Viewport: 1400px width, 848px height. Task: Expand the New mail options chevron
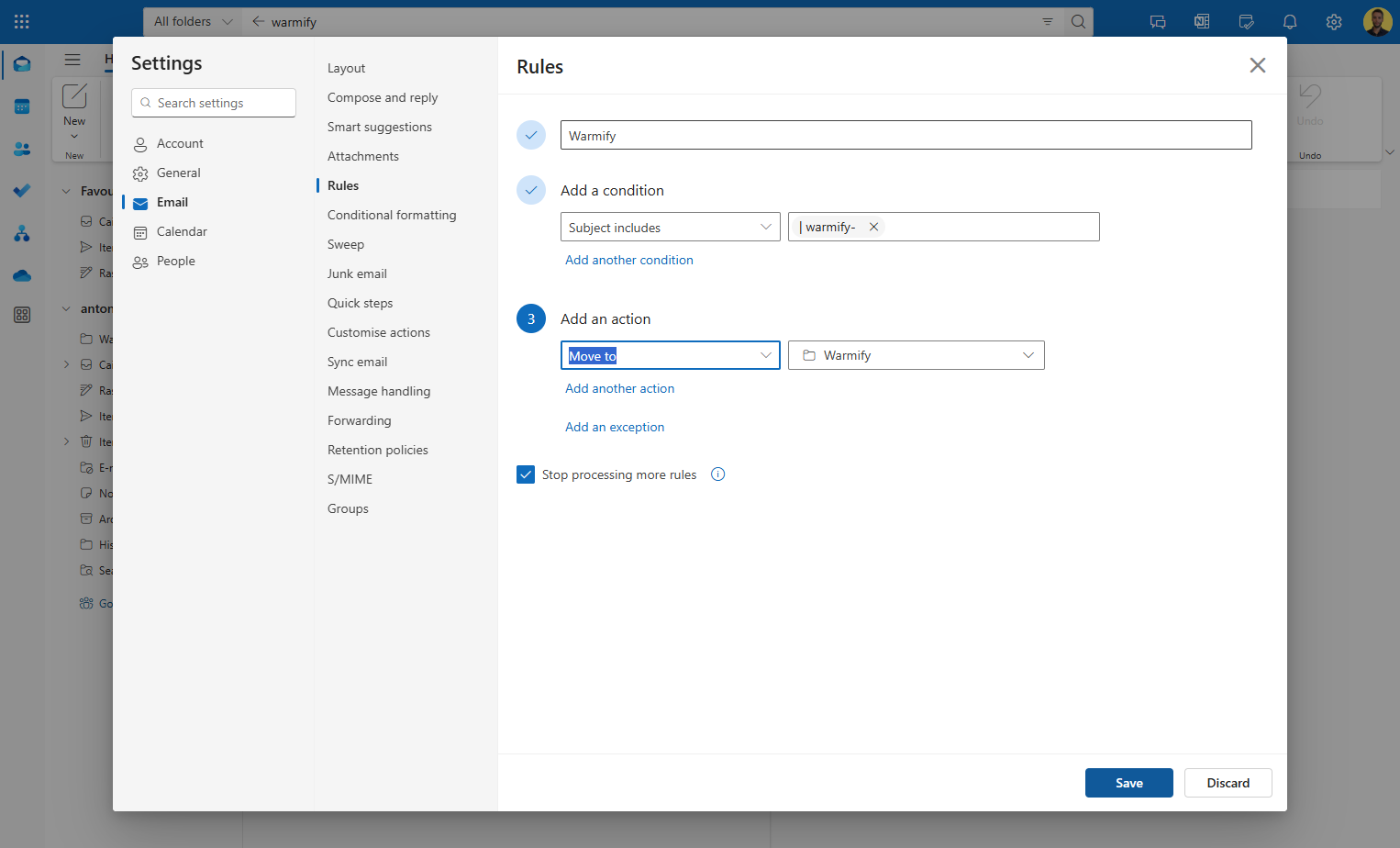(x=74, y=137)
